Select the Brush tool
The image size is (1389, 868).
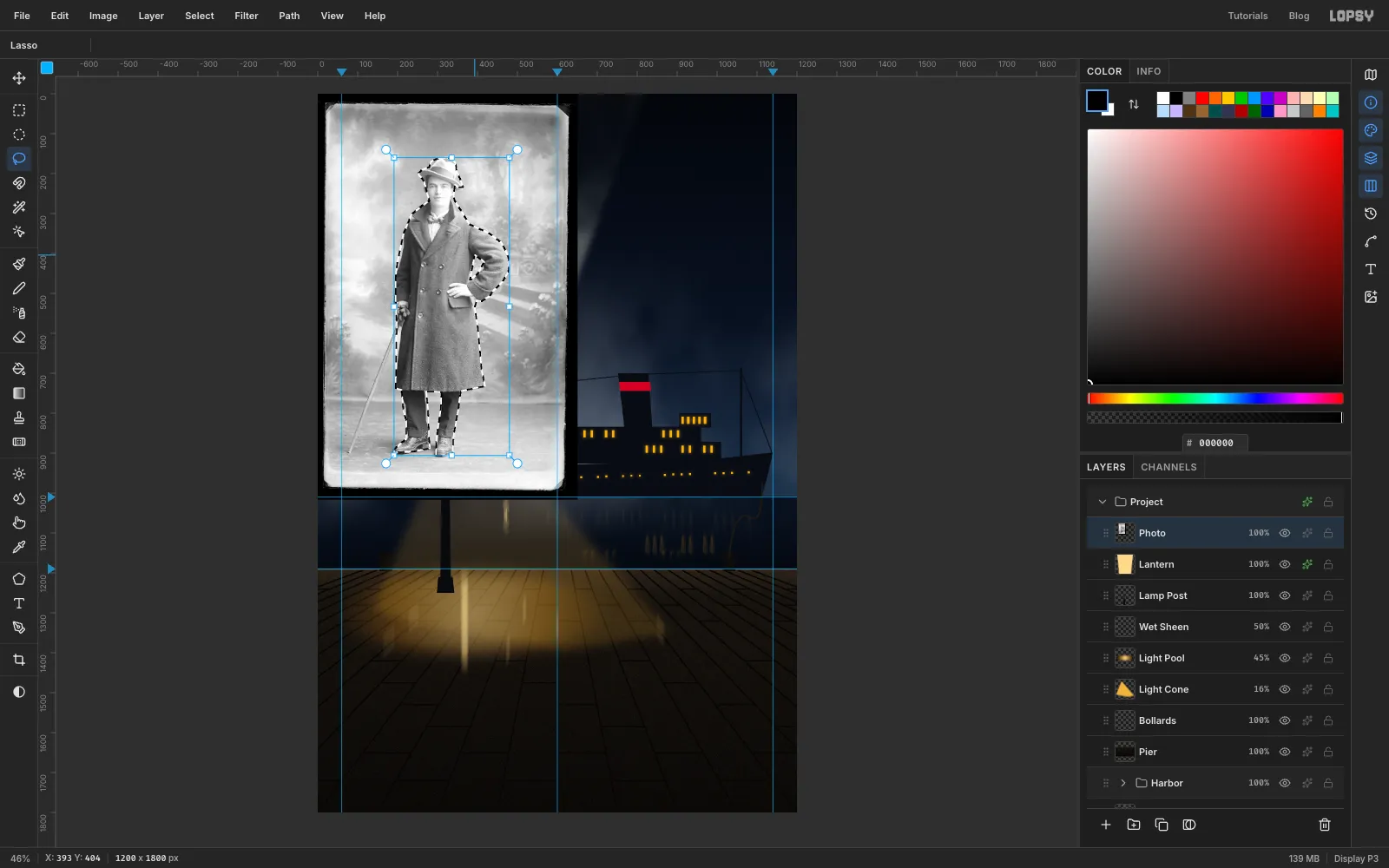click(x=19, y=264)
